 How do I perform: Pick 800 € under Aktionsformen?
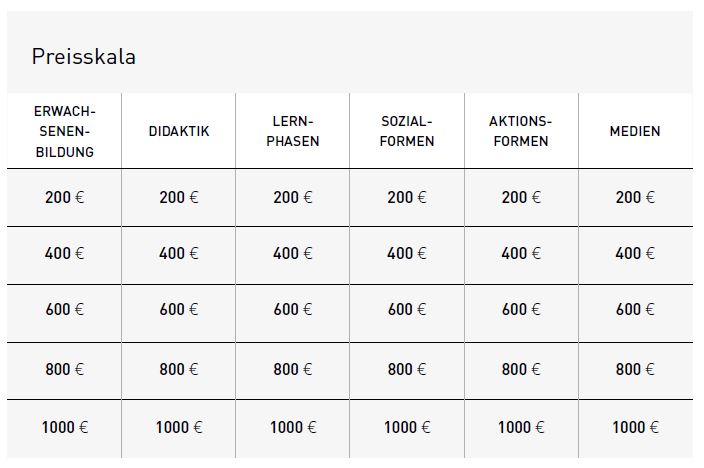[520, 369]
